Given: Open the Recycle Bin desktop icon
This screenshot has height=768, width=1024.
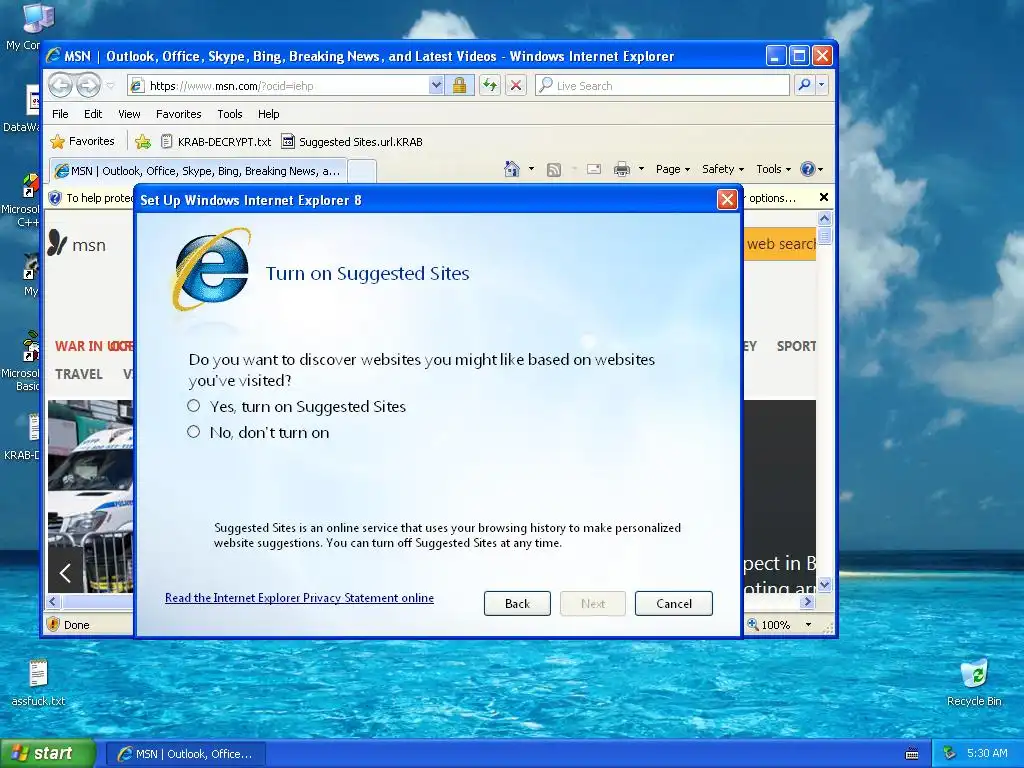Looking at the screenshot, I should click(x=974, y=682).
